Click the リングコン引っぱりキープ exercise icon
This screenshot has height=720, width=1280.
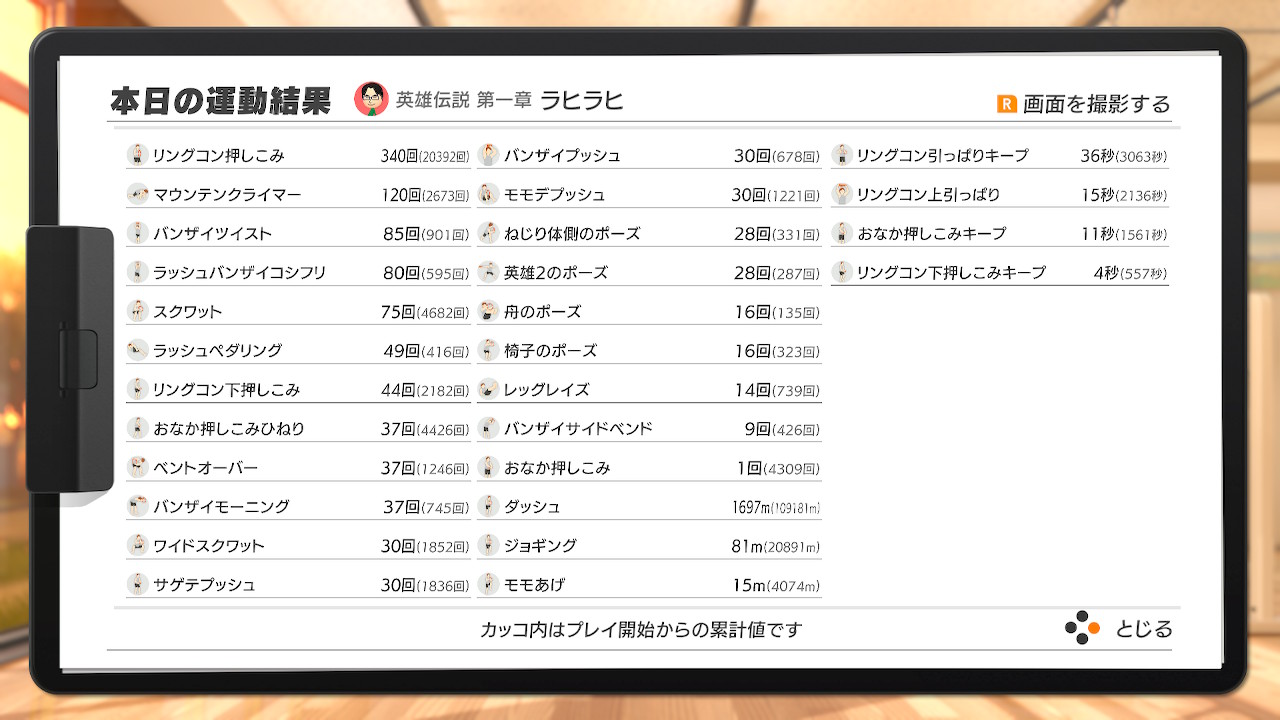point(842,155)
